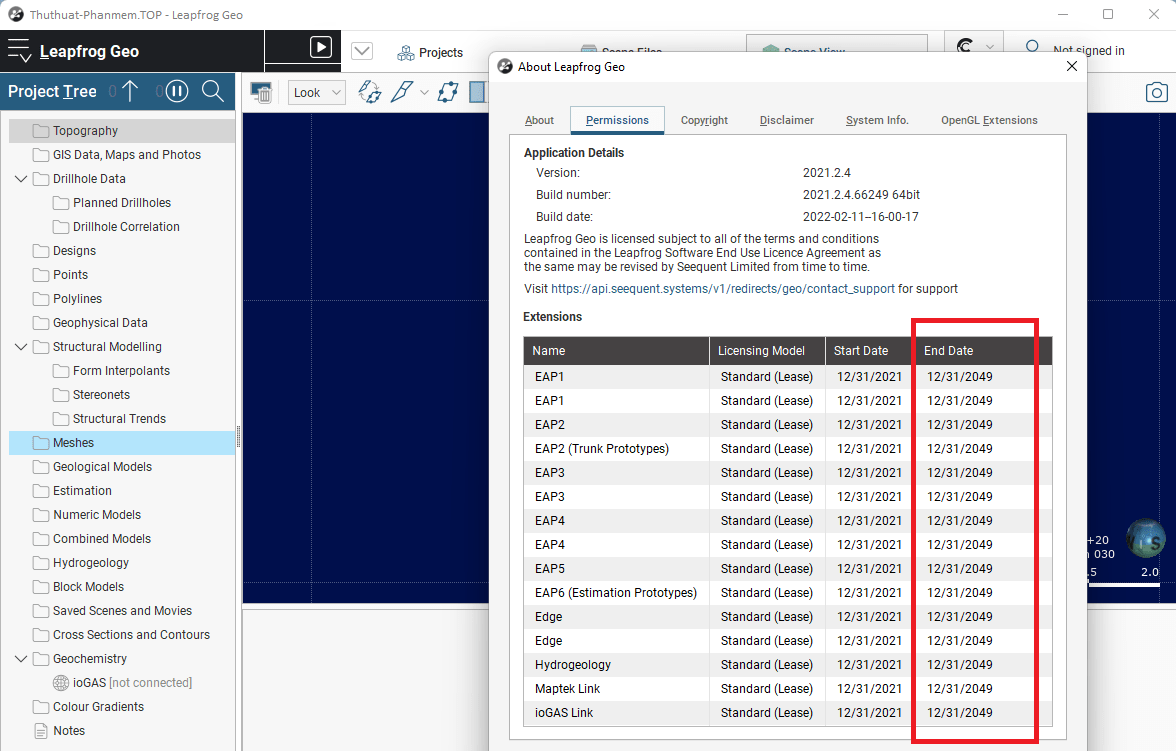Screen dimensions: 1176x751
Task: Click the Name column header
Action: click(616, 350)
